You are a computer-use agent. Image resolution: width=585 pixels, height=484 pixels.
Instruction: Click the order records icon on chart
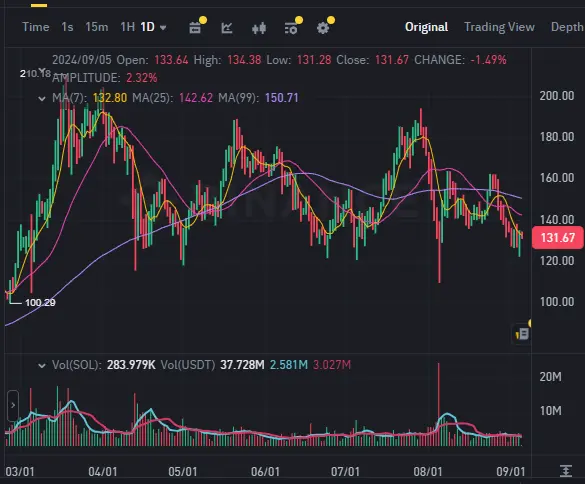point(522,334)
